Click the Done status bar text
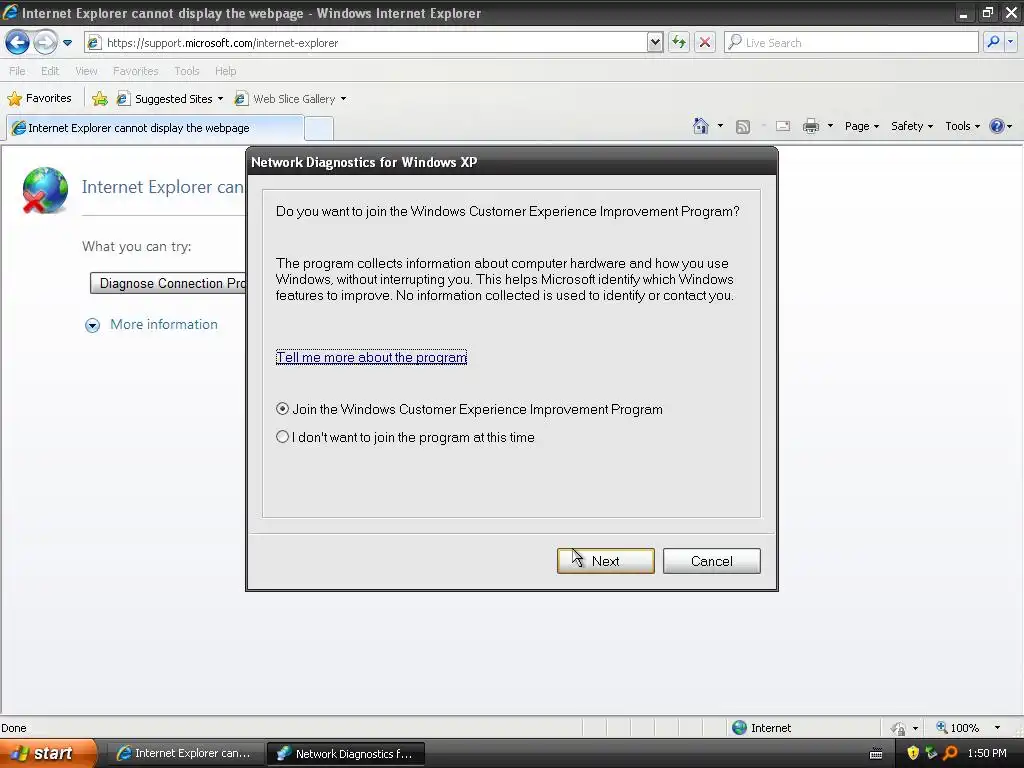This screenshot has height=768, width=1024. [x=14, y=728]
